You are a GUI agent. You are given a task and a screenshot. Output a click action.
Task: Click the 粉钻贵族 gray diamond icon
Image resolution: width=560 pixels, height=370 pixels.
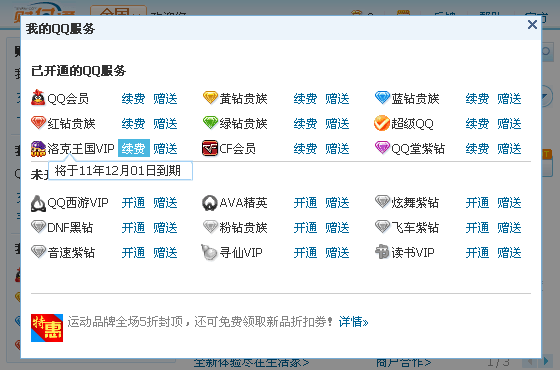tap(210, 227)
